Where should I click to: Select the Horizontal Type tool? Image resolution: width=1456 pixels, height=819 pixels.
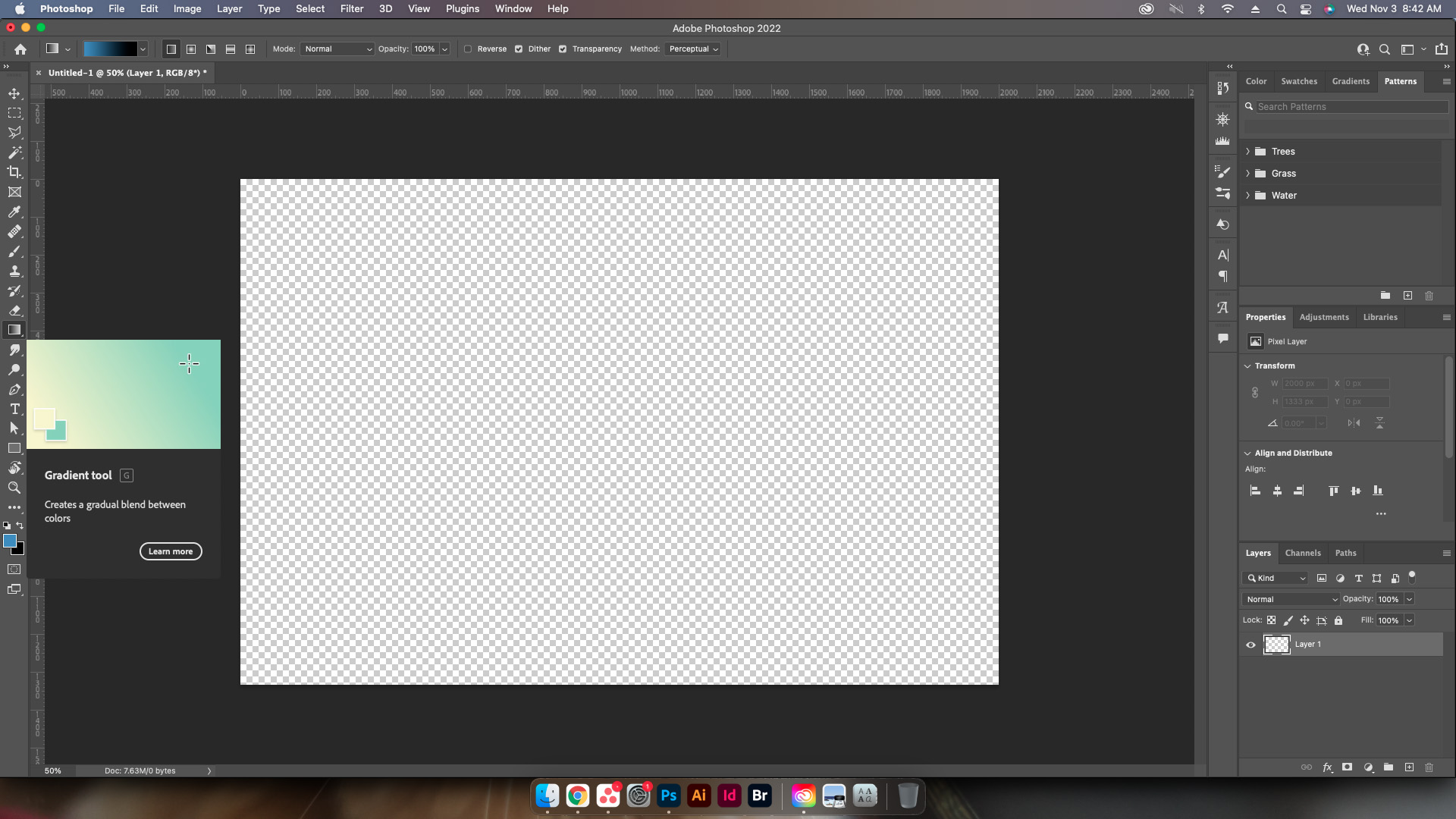point(14,409)
